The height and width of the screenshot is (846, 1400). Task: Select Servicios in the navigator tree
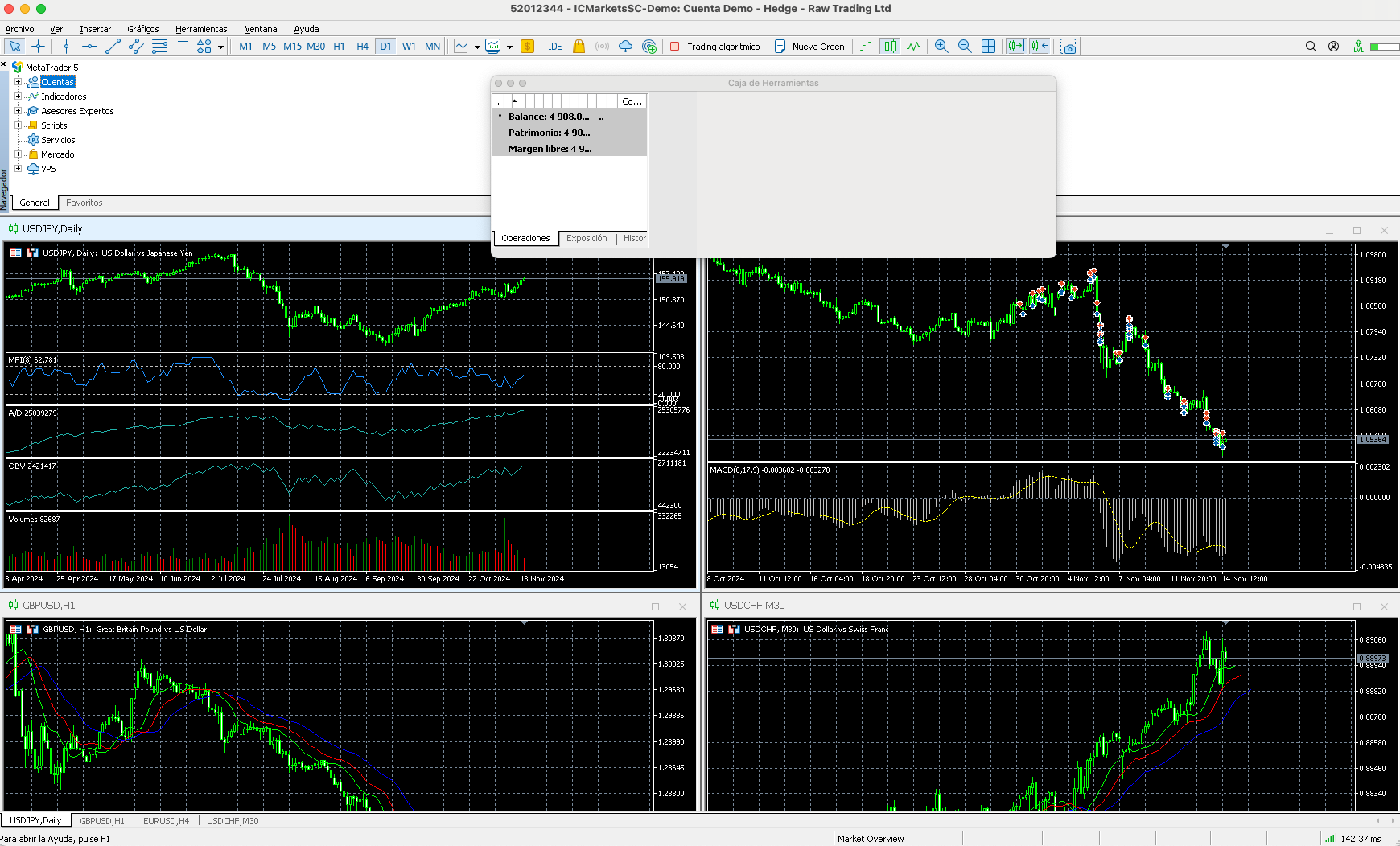pos(58,140)
